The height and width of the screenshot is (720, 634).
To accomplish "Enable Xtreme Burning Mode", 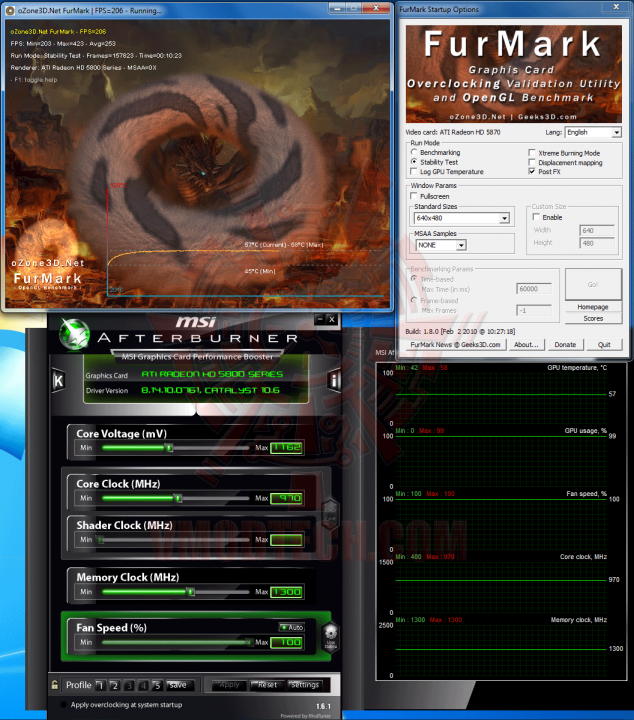I will pyautogui.click(x=532, y=152).
